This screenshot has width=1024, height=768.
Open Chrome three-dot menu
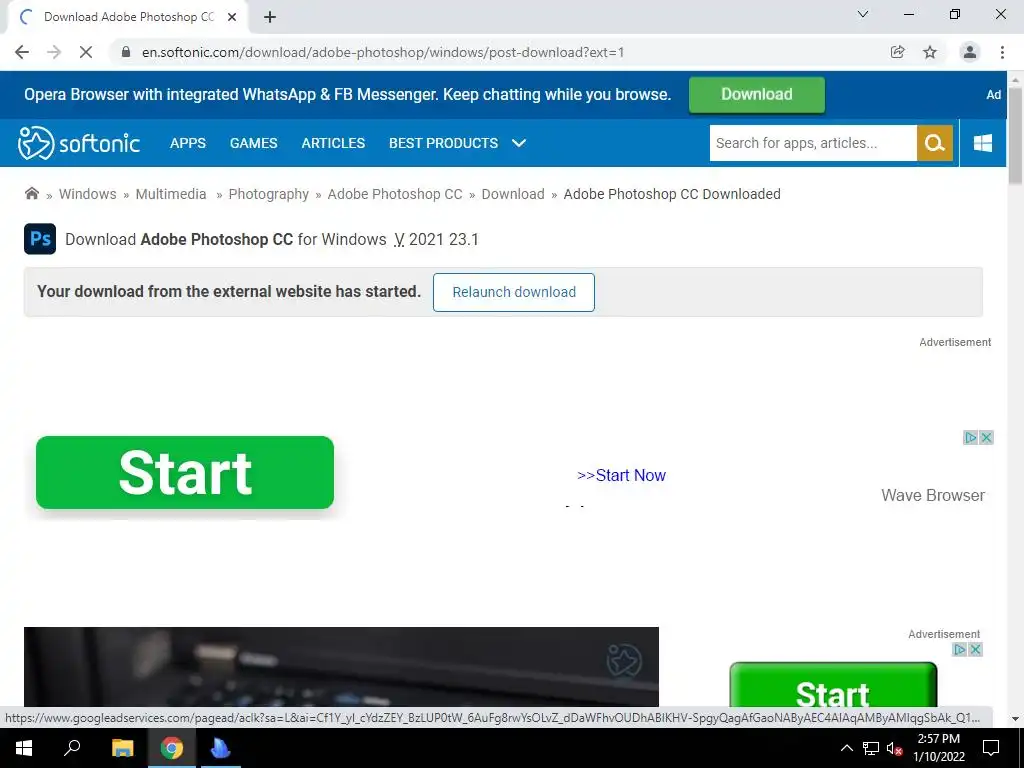coord(1002,52)
